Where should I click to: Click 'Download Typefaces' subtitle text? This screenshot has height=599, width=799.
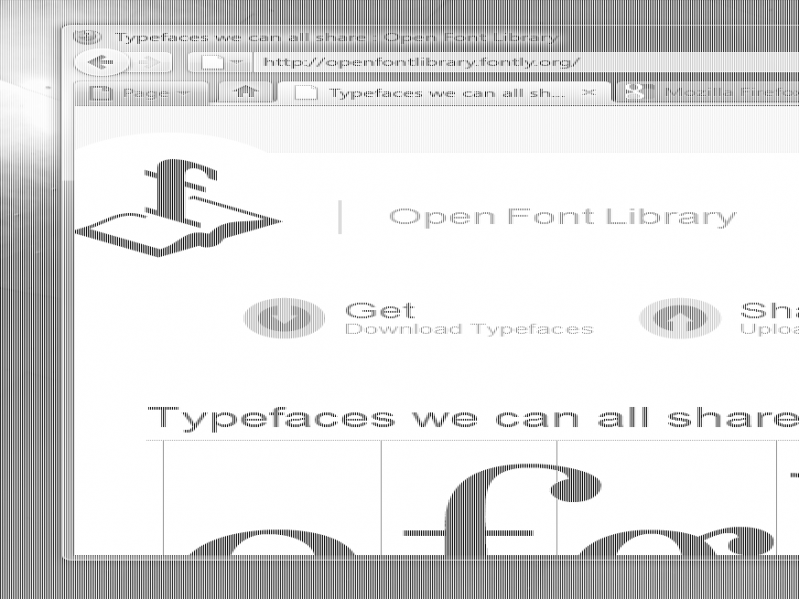coord(469,329)
